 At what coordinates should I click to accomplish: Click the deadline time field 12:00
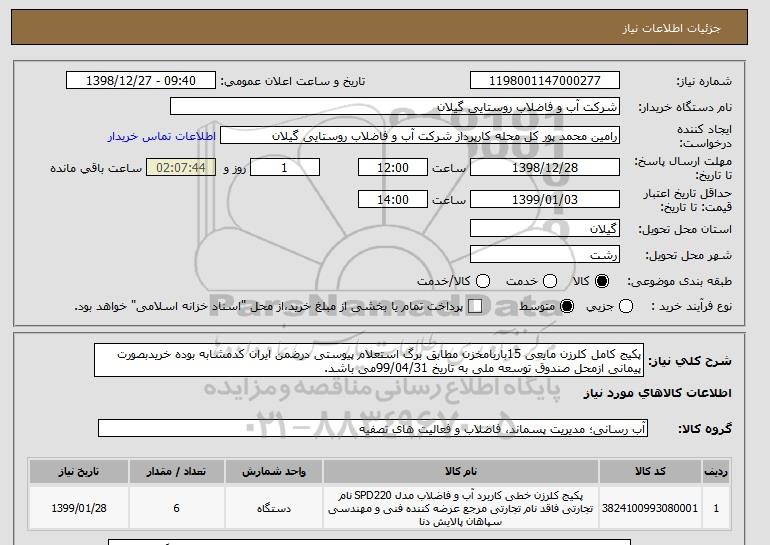click(x=393, y=167)
